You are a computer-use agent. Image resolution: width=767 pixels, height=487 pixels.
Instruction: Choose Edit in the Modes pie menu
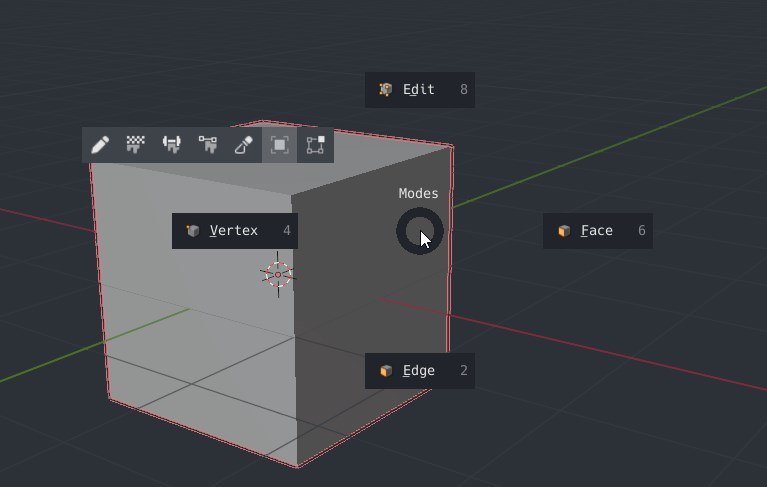pos(420,90)
